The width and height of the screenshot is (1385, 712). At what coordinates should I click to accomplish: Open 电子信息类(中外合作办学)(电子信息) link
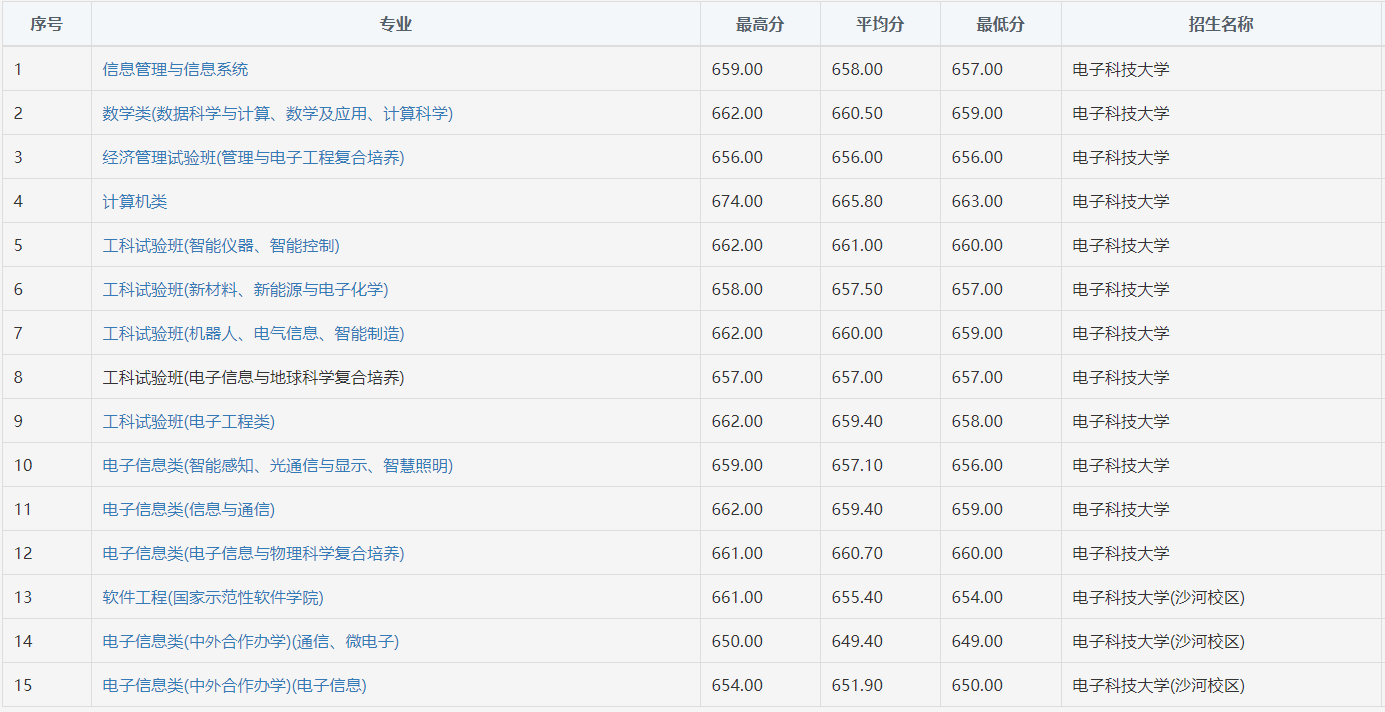coord(234,685)
